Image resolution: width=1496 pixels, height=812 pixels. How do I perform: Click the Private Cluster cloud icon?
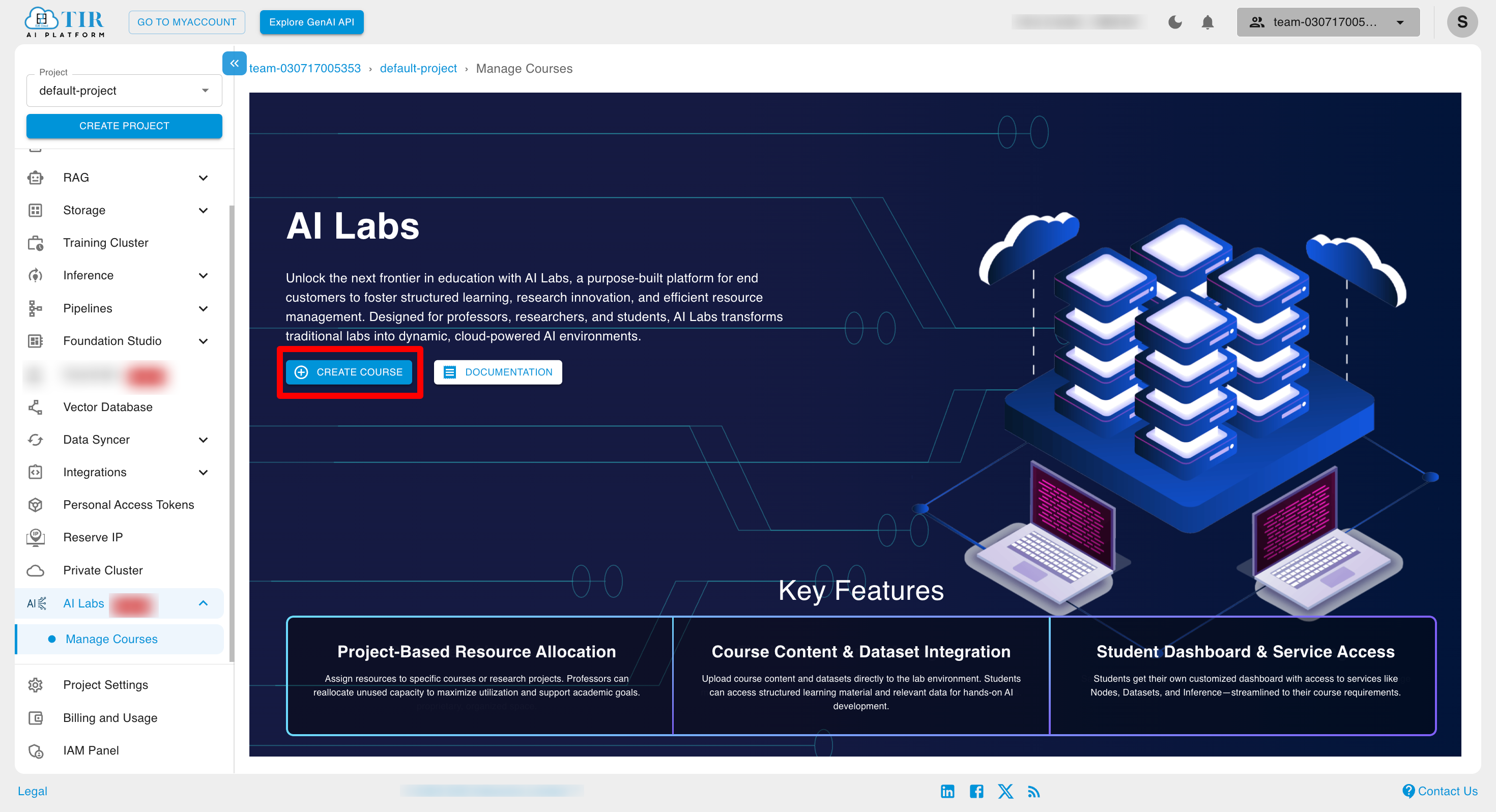(36, 570)
